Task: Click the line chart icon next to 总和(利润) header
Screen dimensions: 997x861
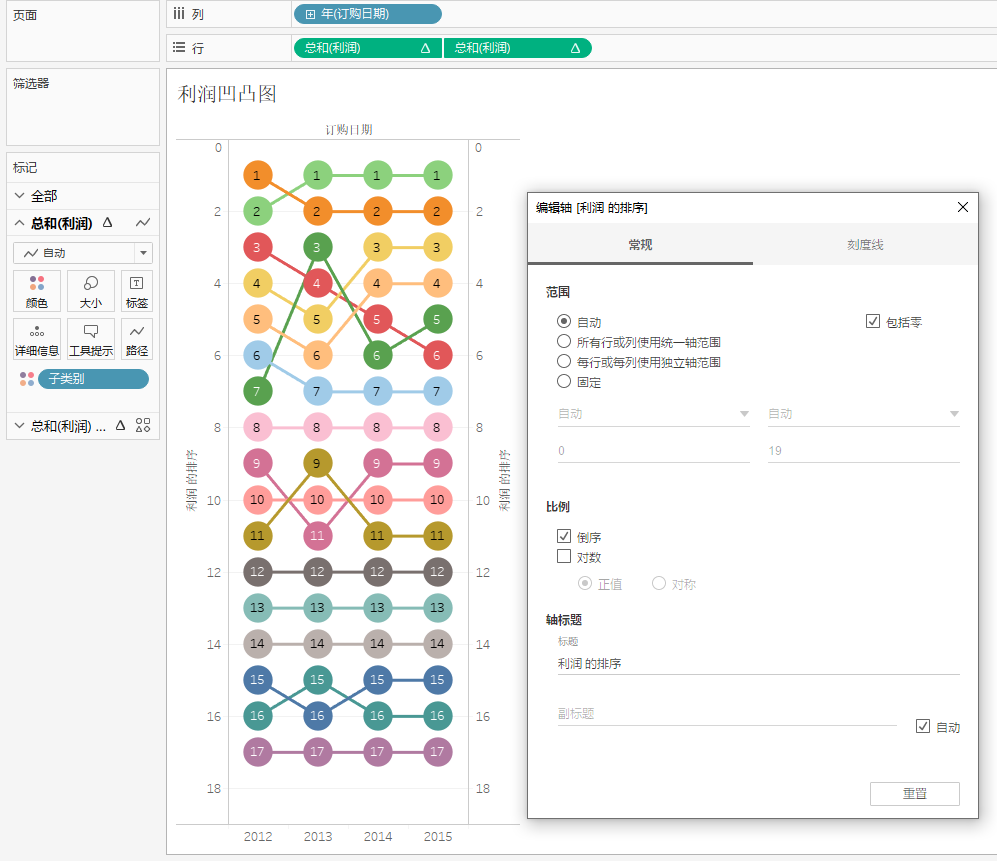Action: pyautogui.click(x=143, y=223)
